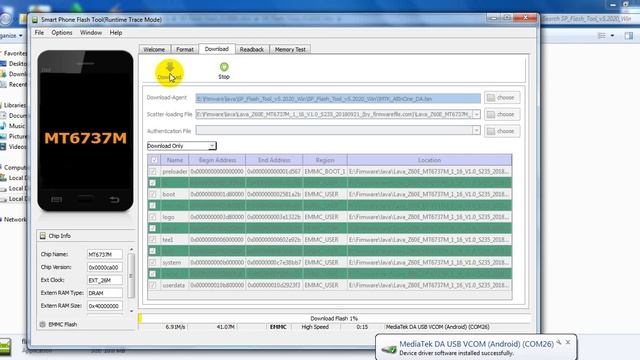
Task: Click the Extern RAM Size field 0x40000000
Action: tap(104, 306)
